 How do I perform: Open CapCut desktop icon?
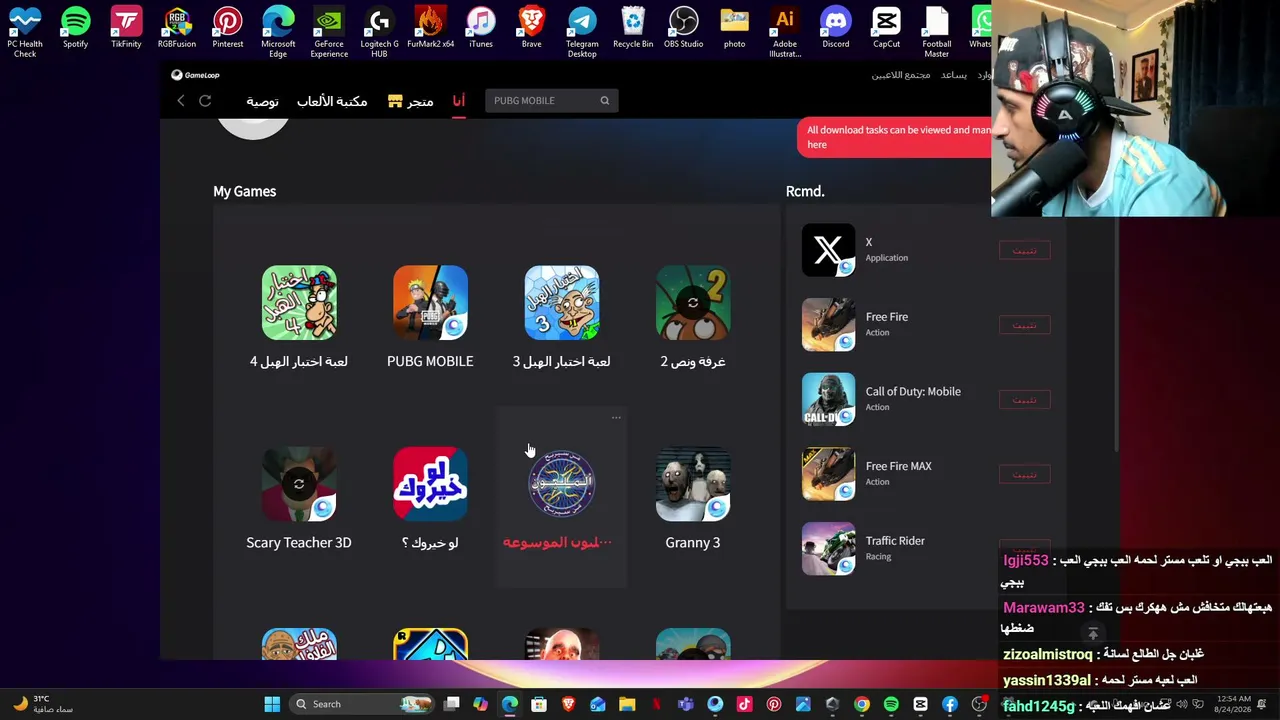[886, 28]
